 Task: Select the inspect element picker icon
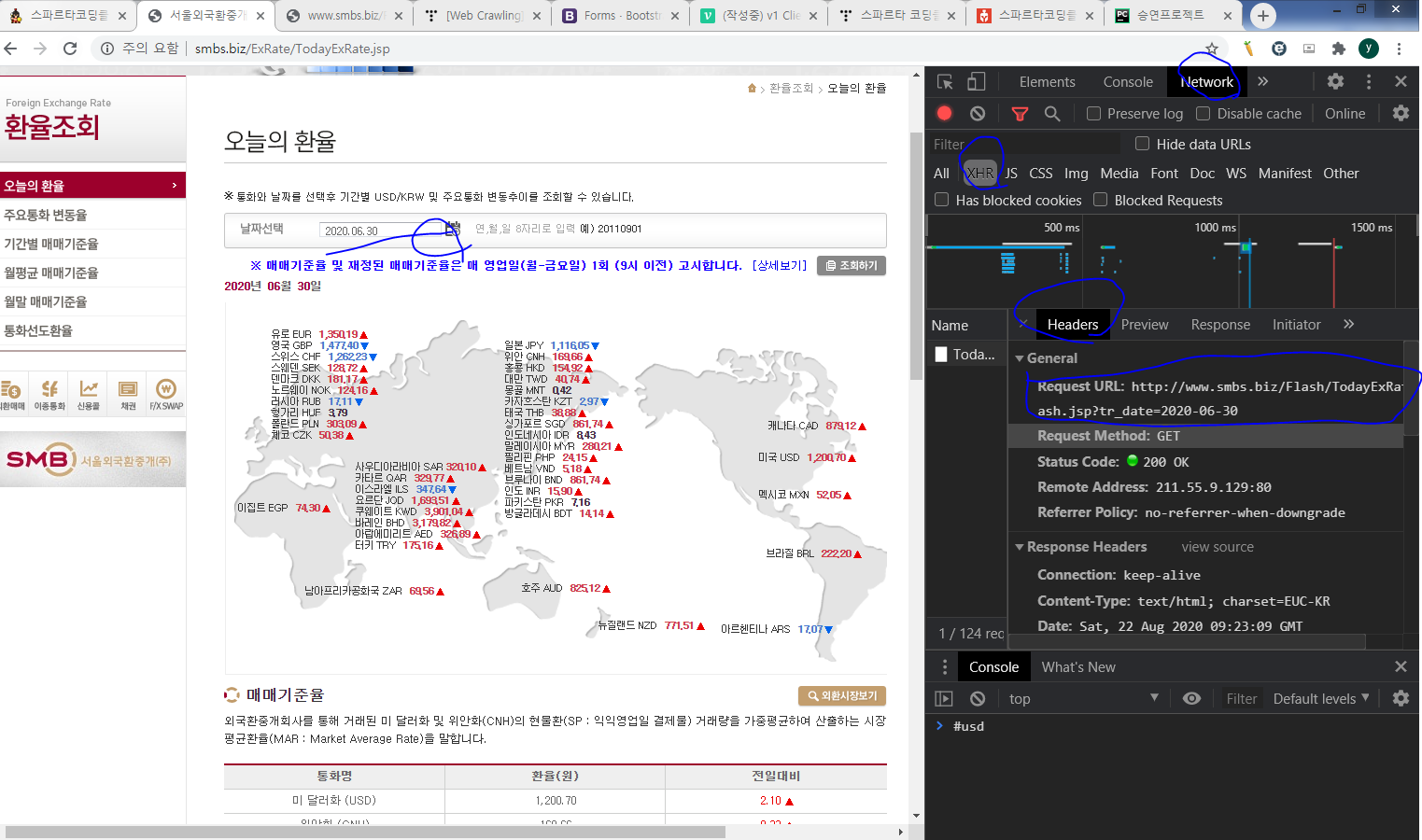click(945, 82)
